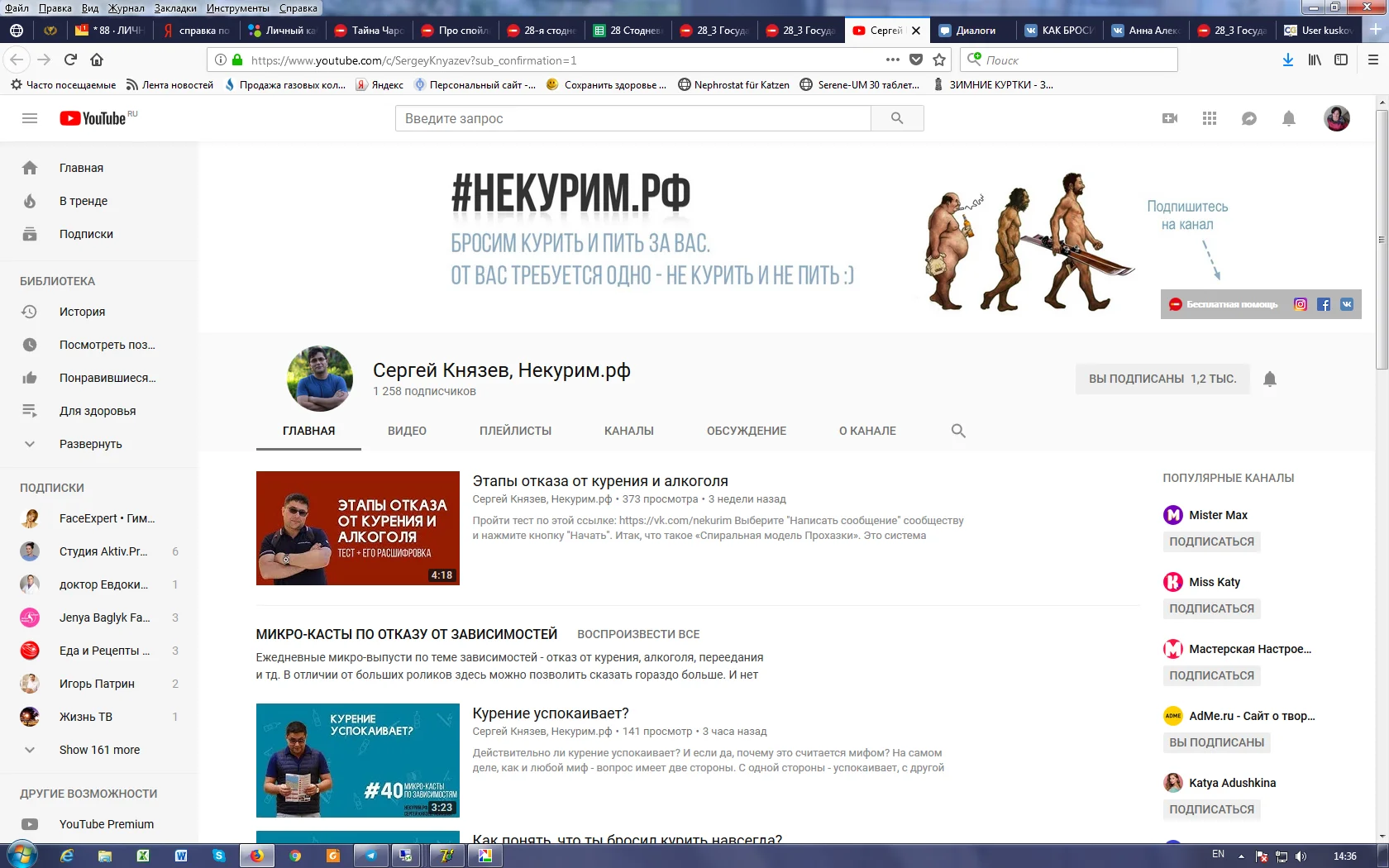
Task: Bookmark this page with the star icon
Action: tap(939, 60)
